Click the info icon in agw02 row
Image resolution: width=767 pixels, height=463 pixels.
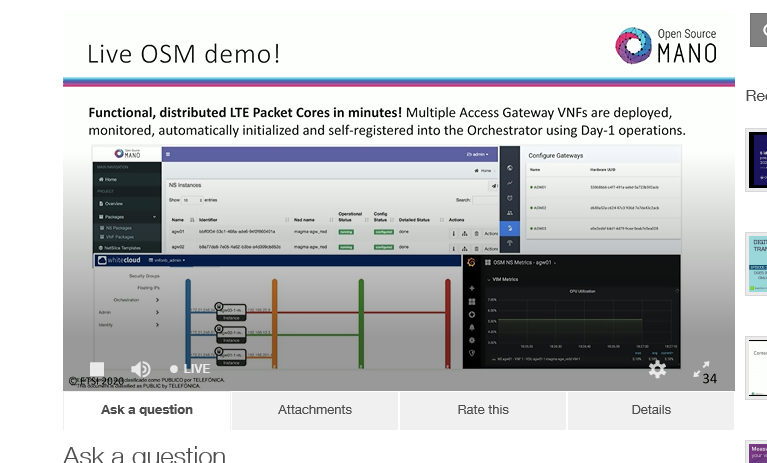point(453,248)
